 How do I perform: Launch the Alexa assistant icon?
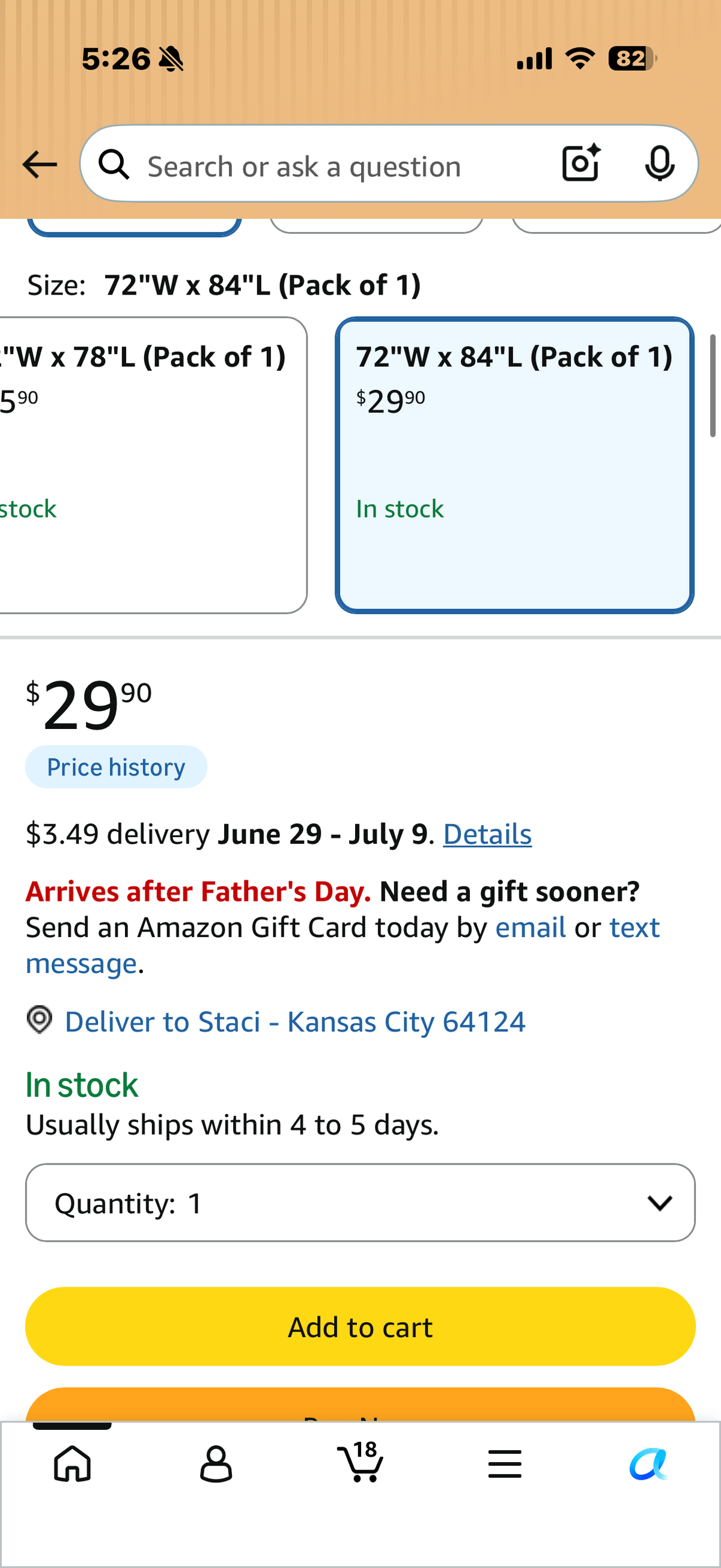(648, 1463)
